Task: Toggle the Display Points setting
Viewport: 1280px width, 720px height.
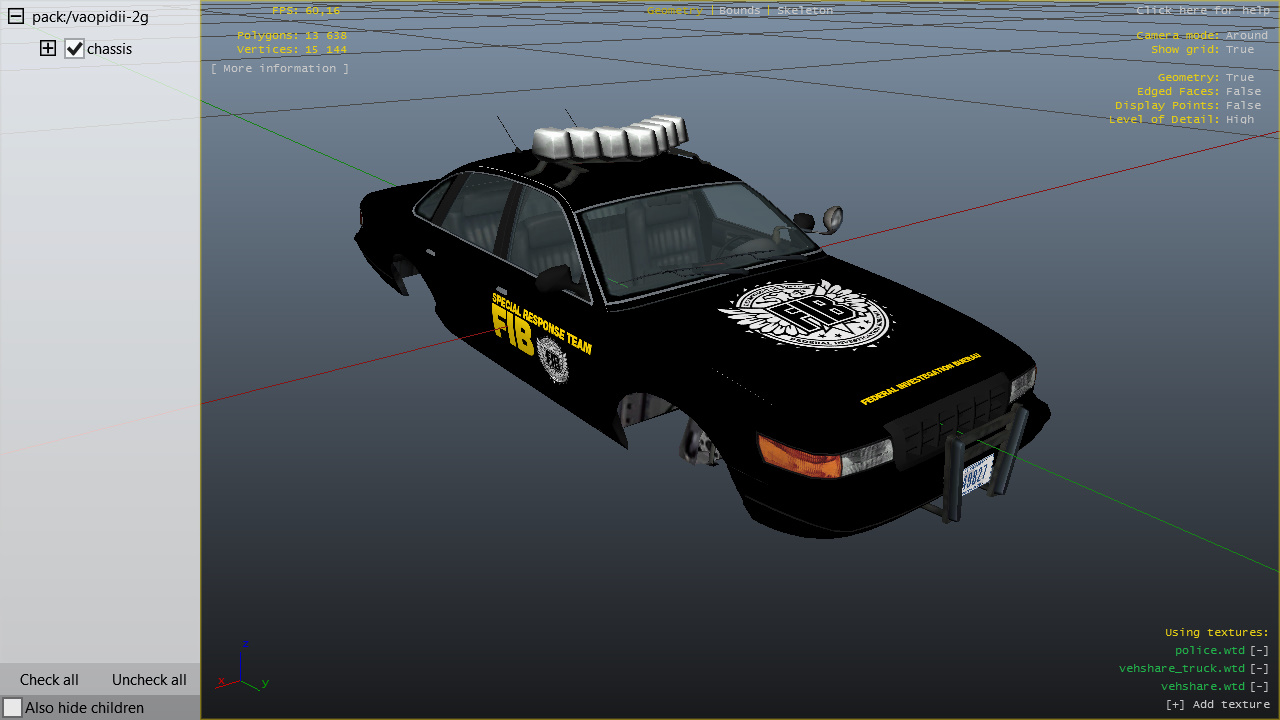Action: [1243, 105]
